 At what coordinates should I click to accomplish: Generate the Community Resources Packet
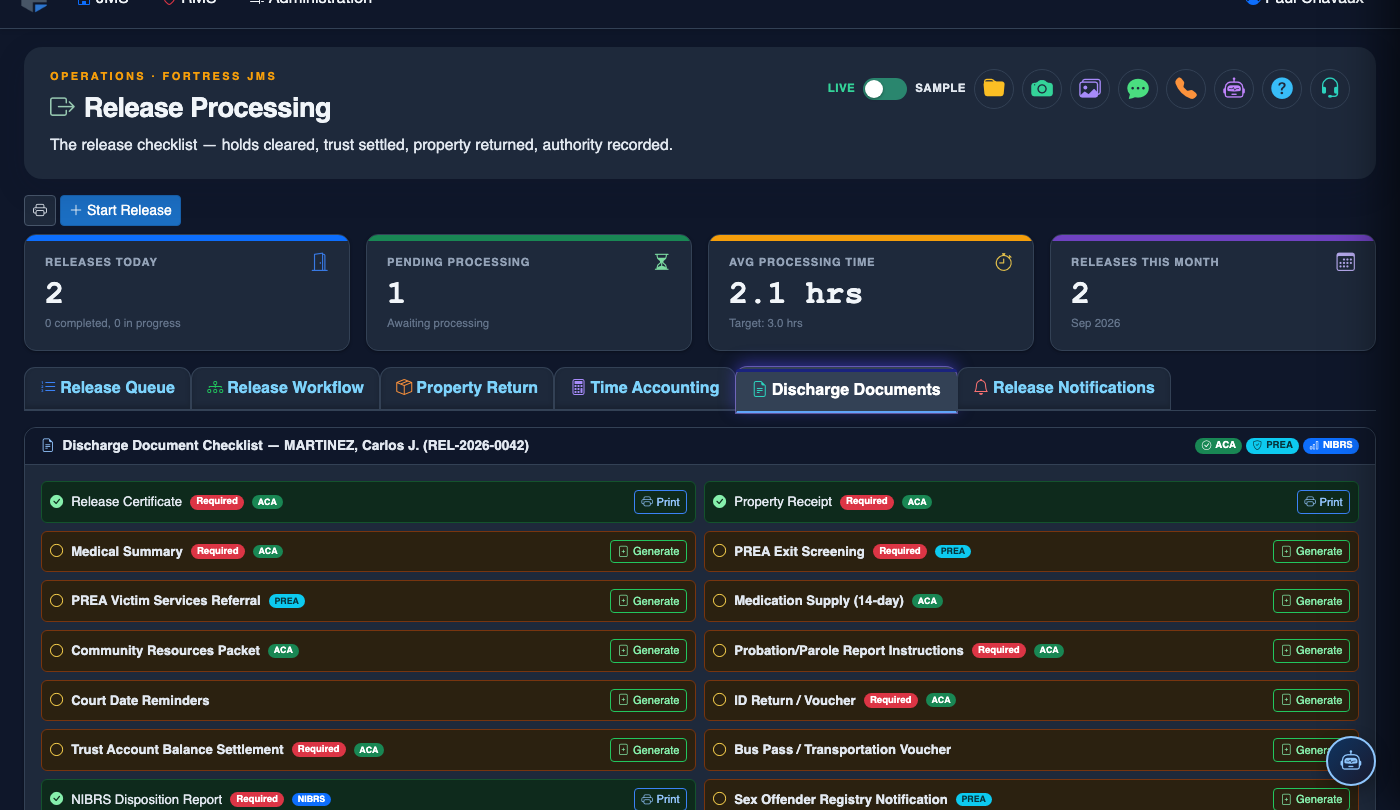(x=648, y=650)
